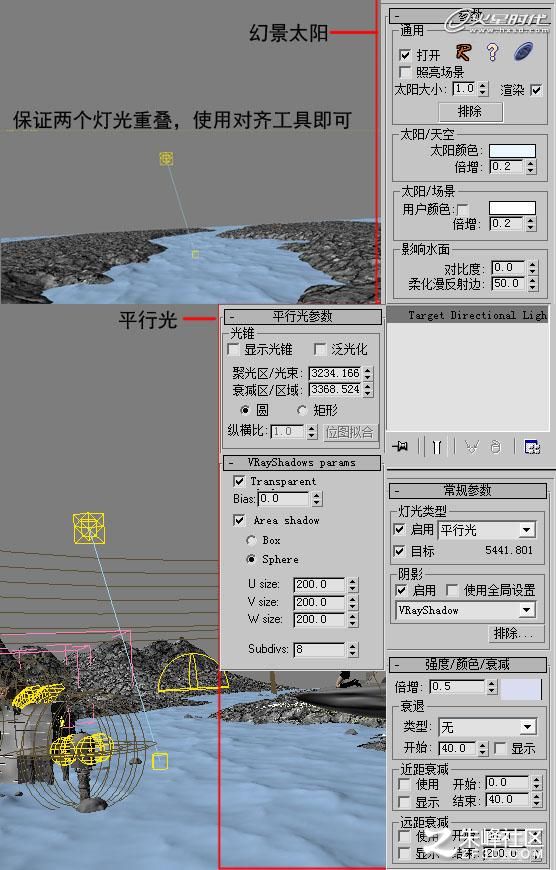Click the Remove Modifier trash icon
This screenshot has height=870, width=556.
pyautogui.click(x=497, y=447)
